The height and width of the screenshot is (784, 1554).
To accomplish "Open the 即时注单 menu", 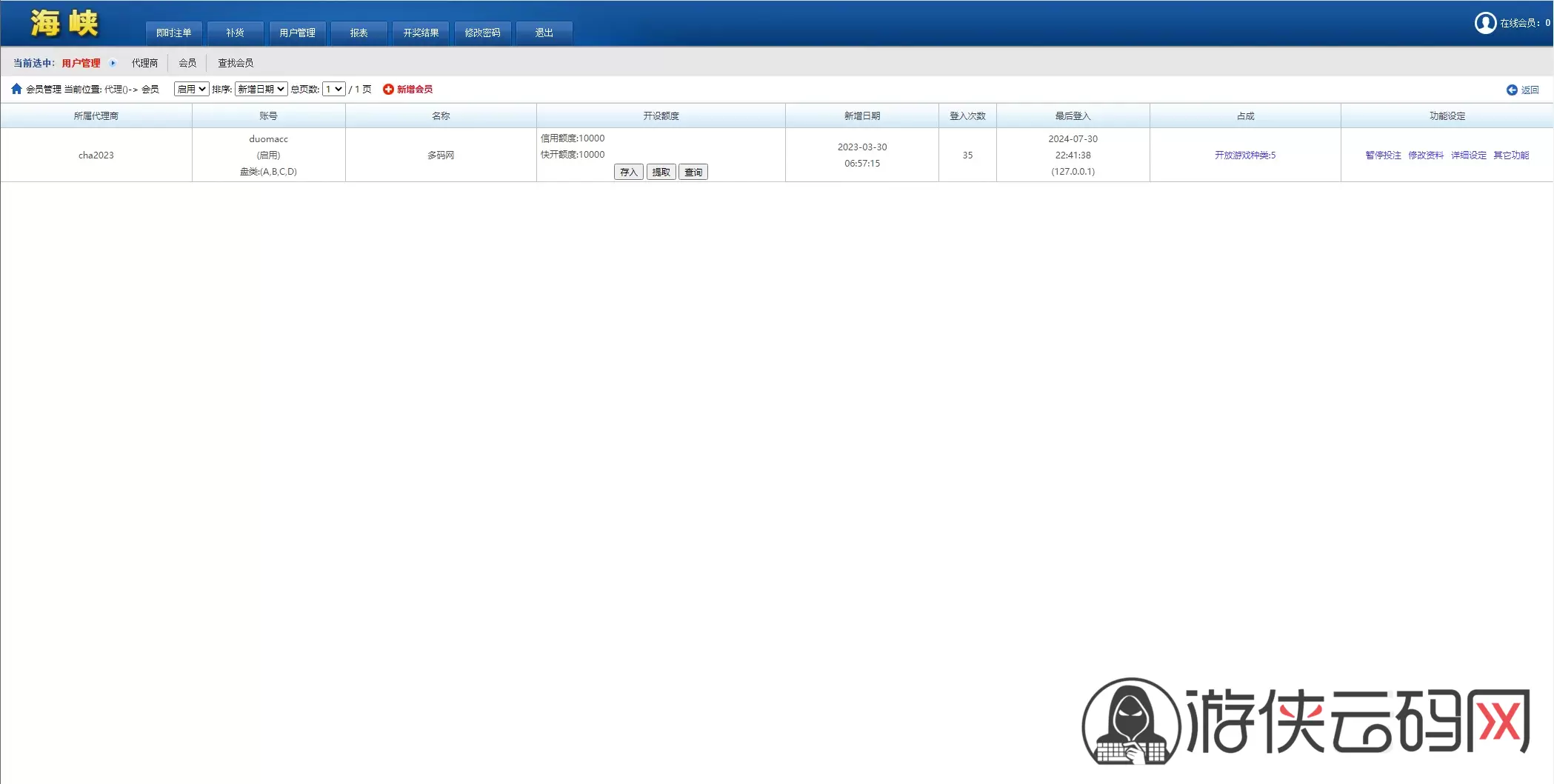I will tap(174, 33).
